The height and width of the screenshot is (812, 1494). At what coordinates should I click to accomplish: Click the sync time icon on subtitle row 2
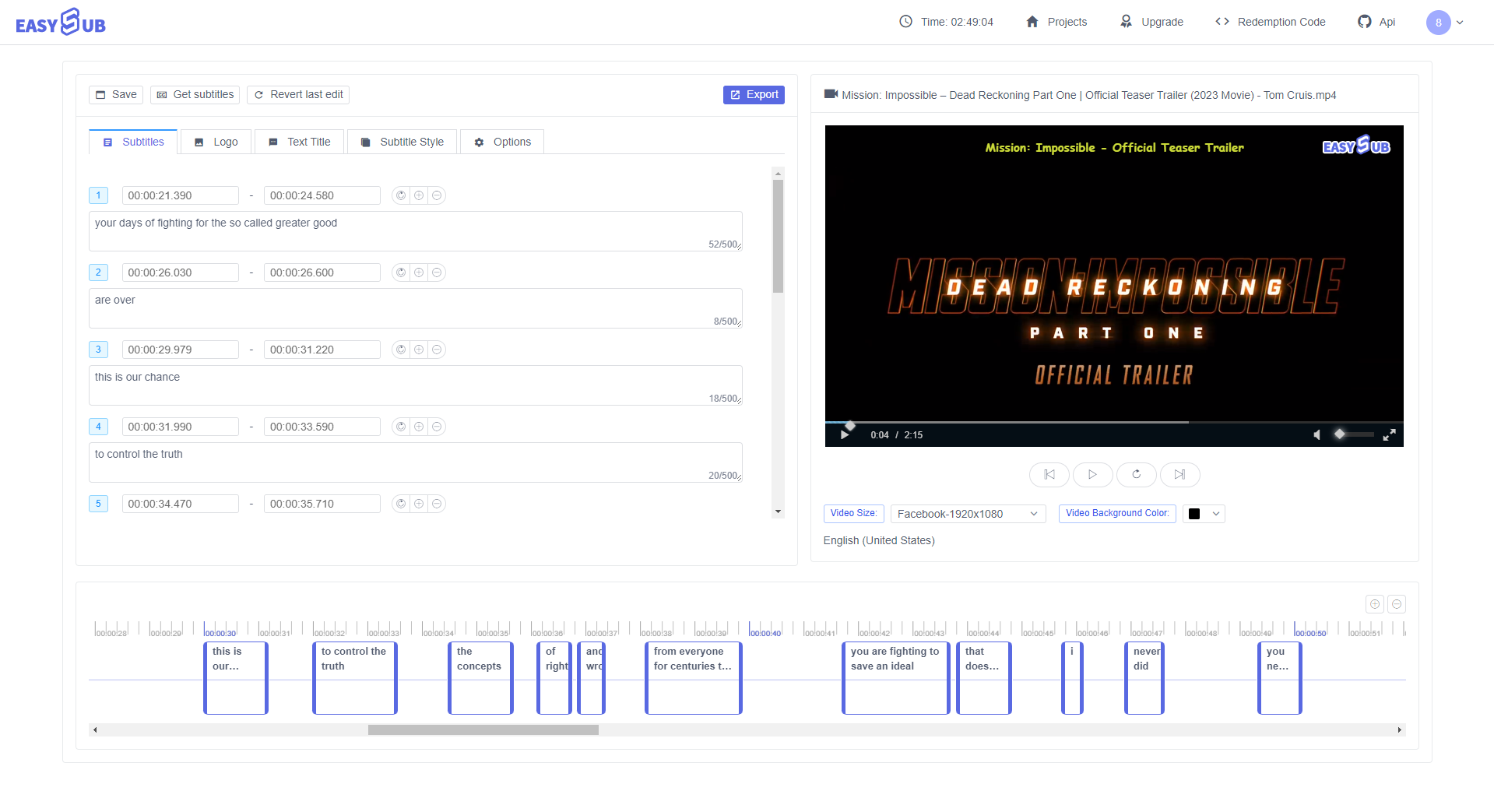coord(401,272)
